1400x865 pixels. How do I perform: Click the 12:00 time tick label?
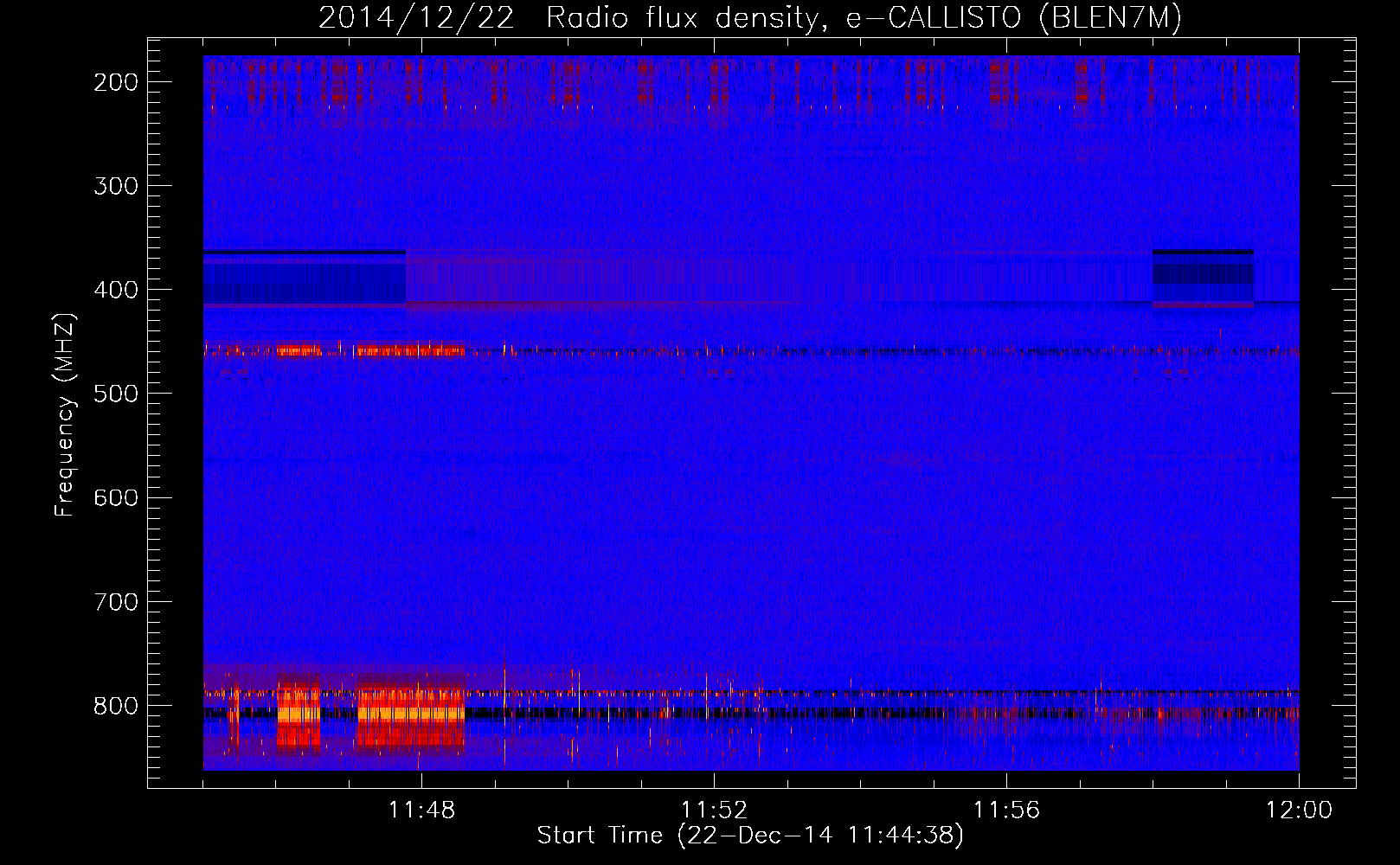coord(1299,811)
